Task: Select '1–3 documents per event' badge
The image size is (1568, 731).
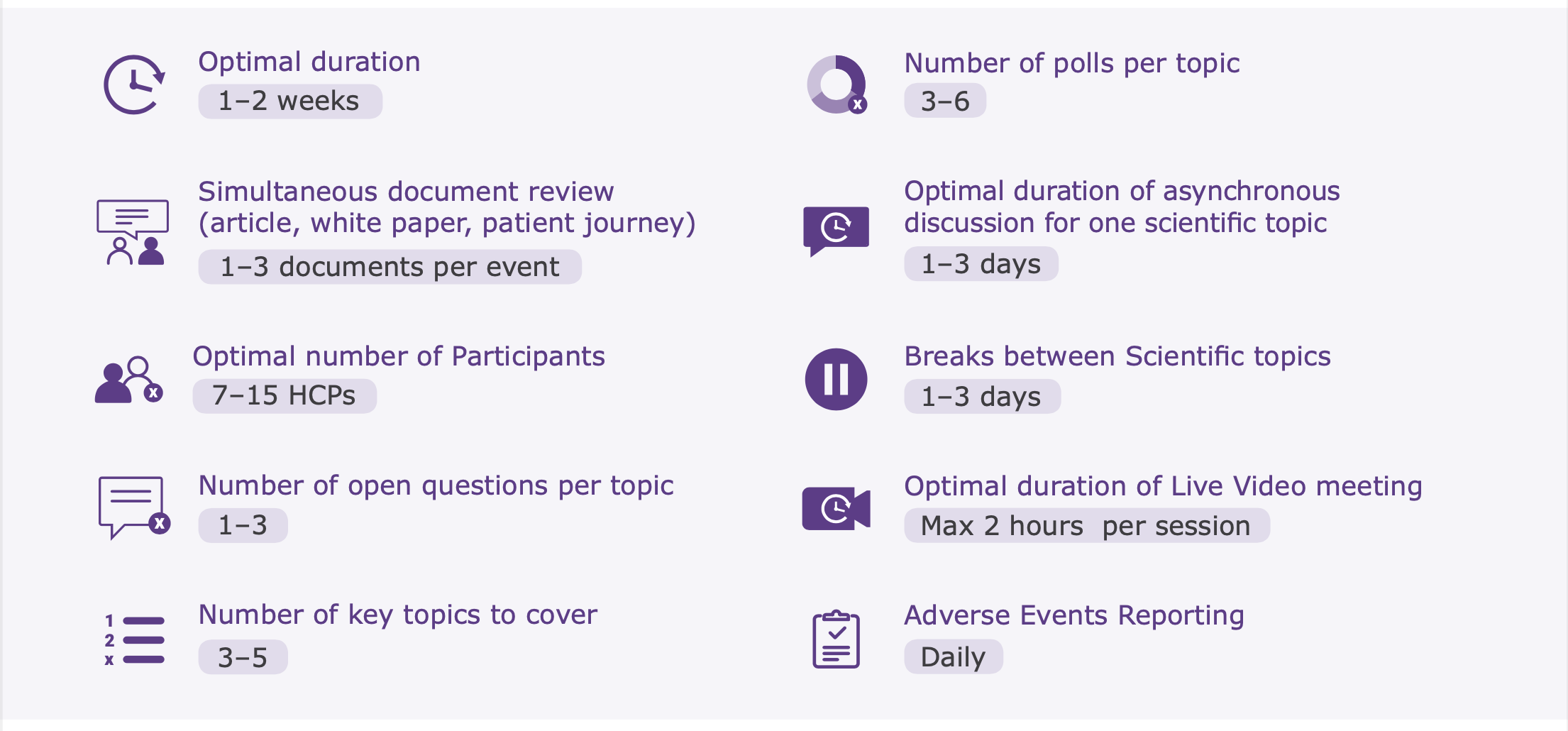Action: point(390,267)
